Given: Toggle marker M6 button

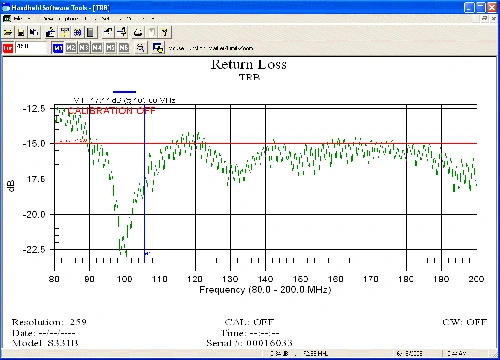Looking at the screenshot, I should [x=124, y=48].
